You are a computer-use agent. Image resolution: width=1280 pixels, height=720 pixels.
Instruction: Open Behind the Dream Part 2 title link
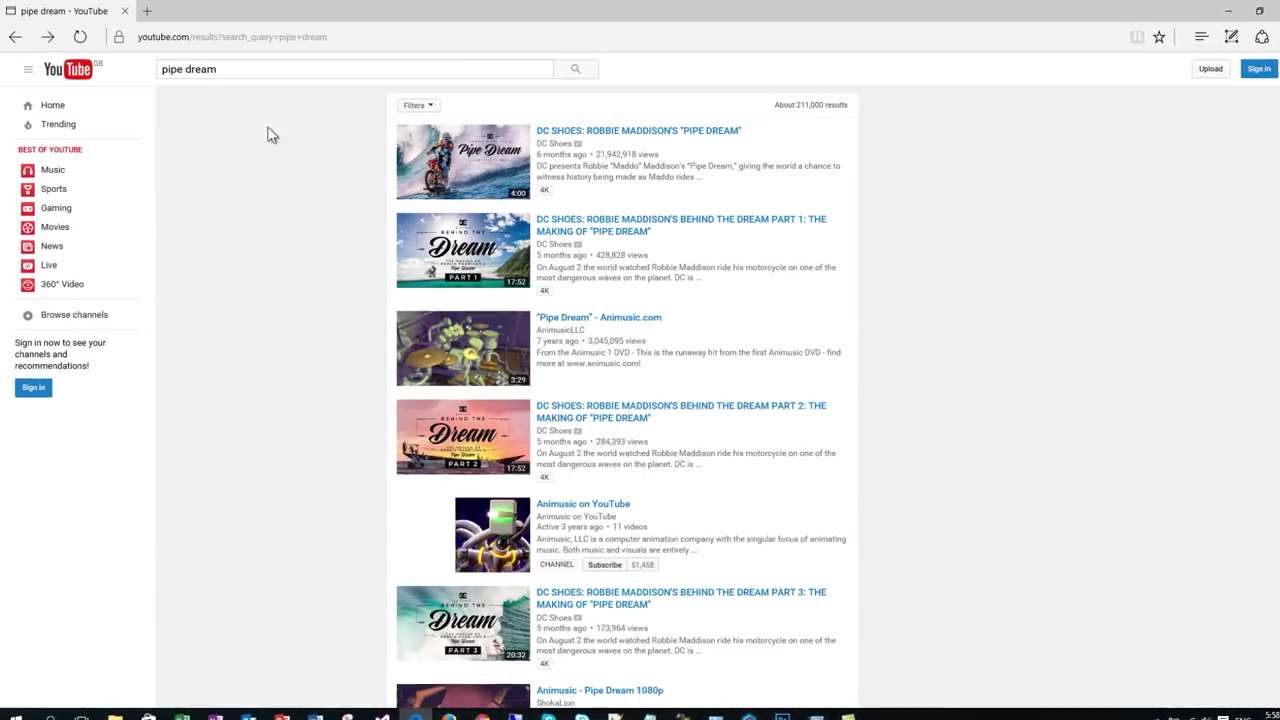[x=681, y=412]
